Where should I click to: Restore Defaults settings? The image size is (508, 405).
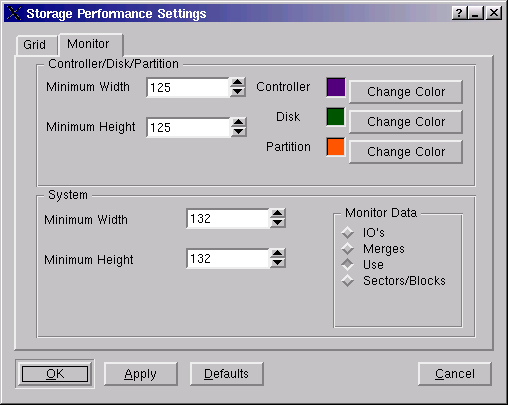pos(226,374)
